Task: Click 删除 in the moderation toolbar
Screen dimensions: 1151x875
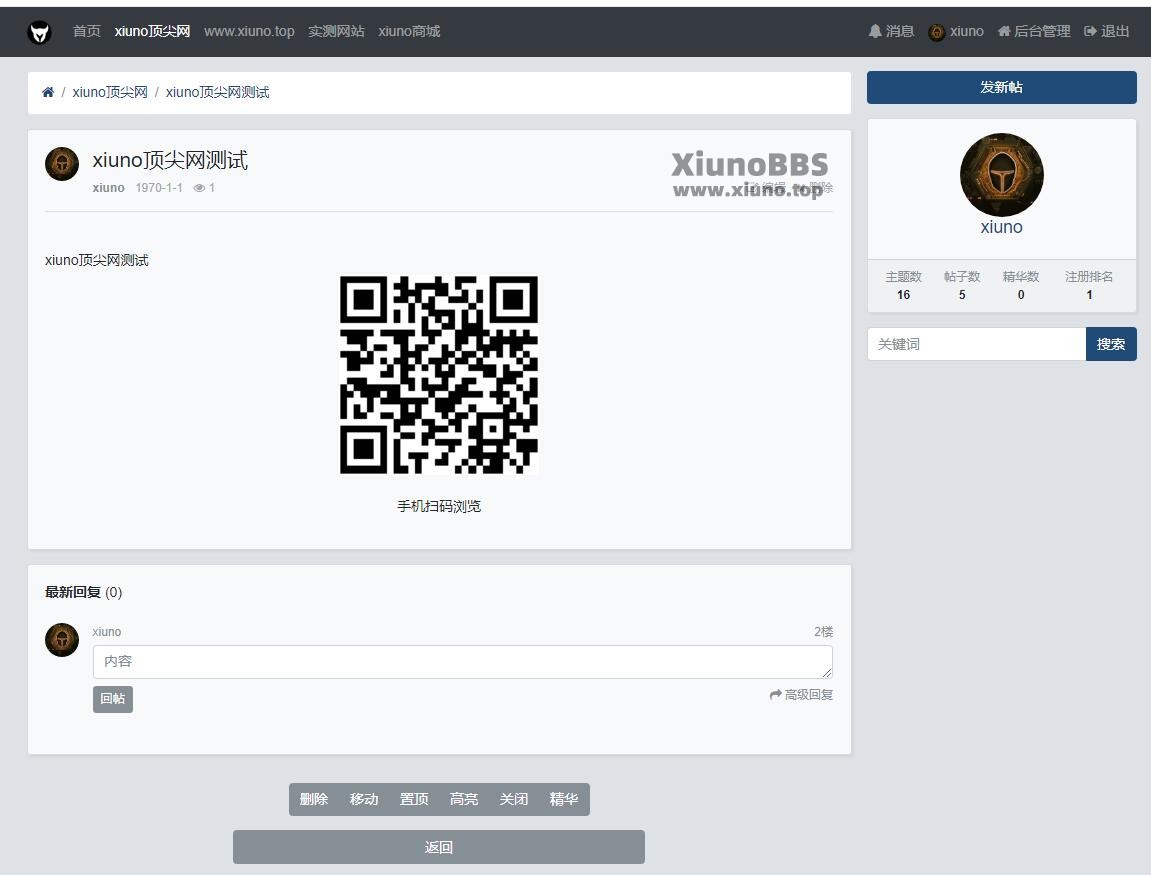Action: 314,799
